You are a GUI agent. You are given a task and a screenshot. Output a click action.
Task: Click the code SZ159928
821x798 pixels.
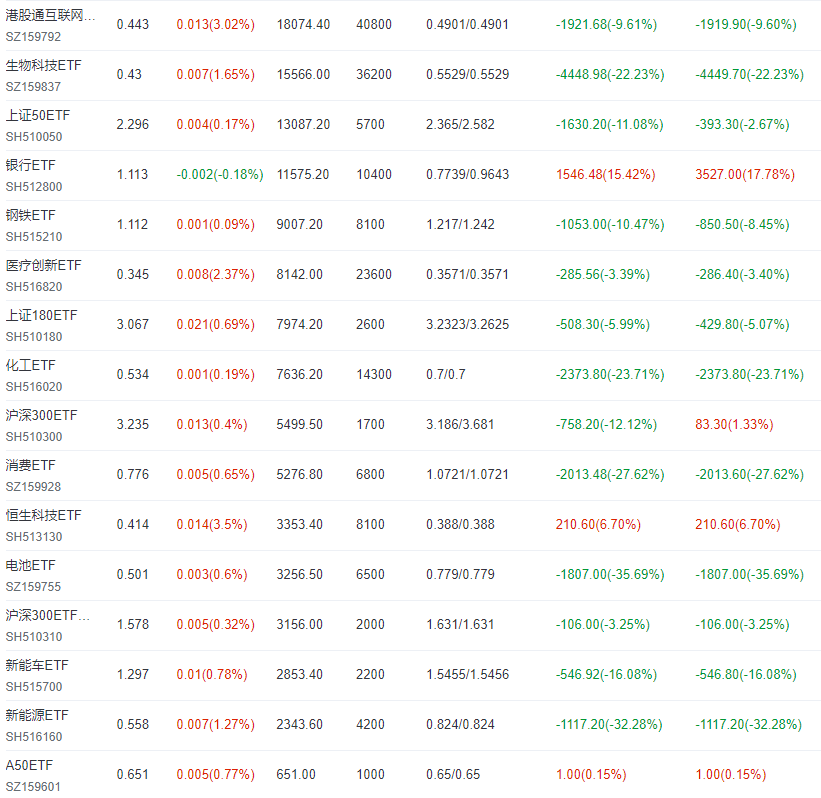pos(34,487)
